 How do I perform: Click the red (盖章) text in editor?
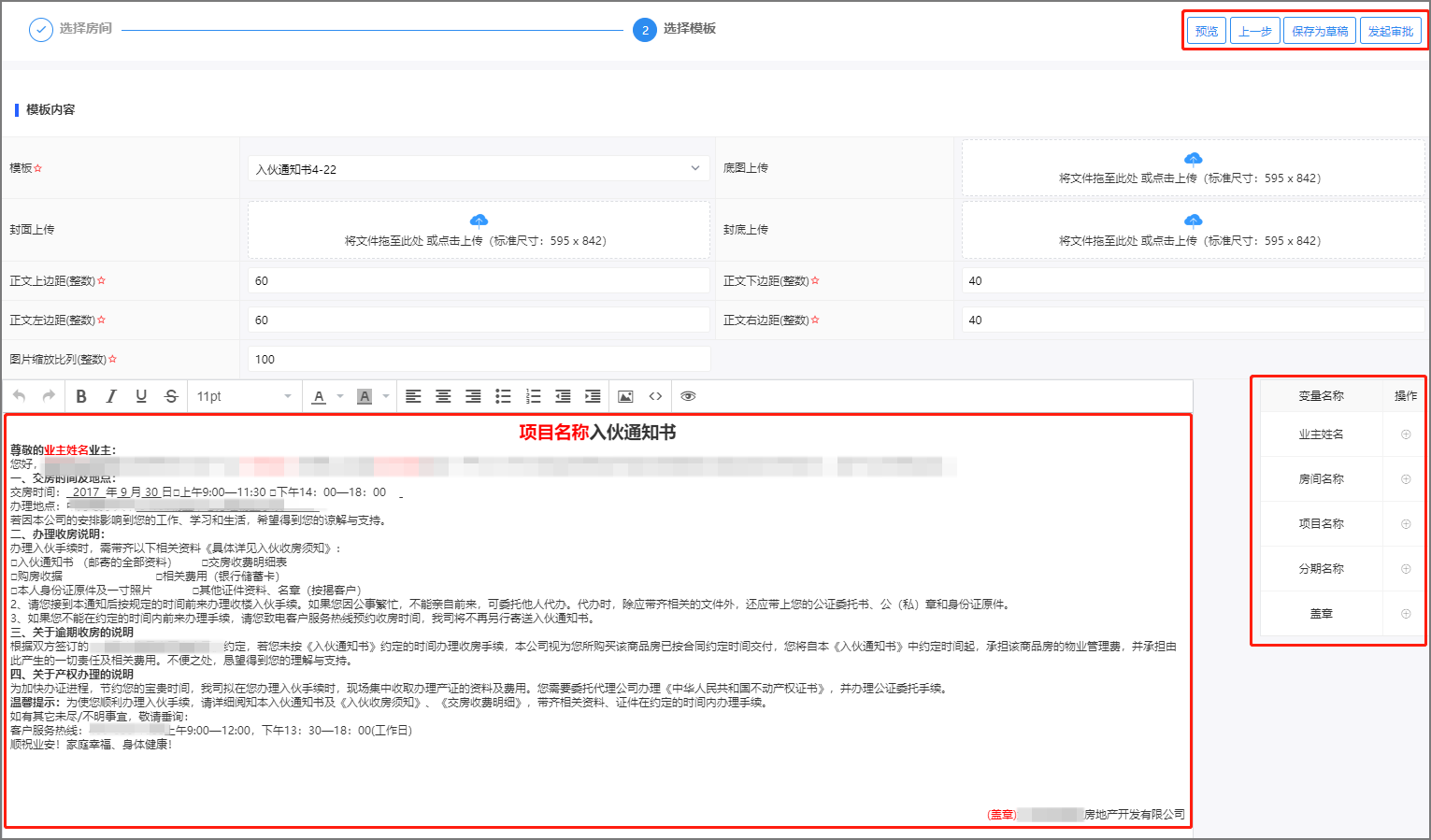(1002, 815)
